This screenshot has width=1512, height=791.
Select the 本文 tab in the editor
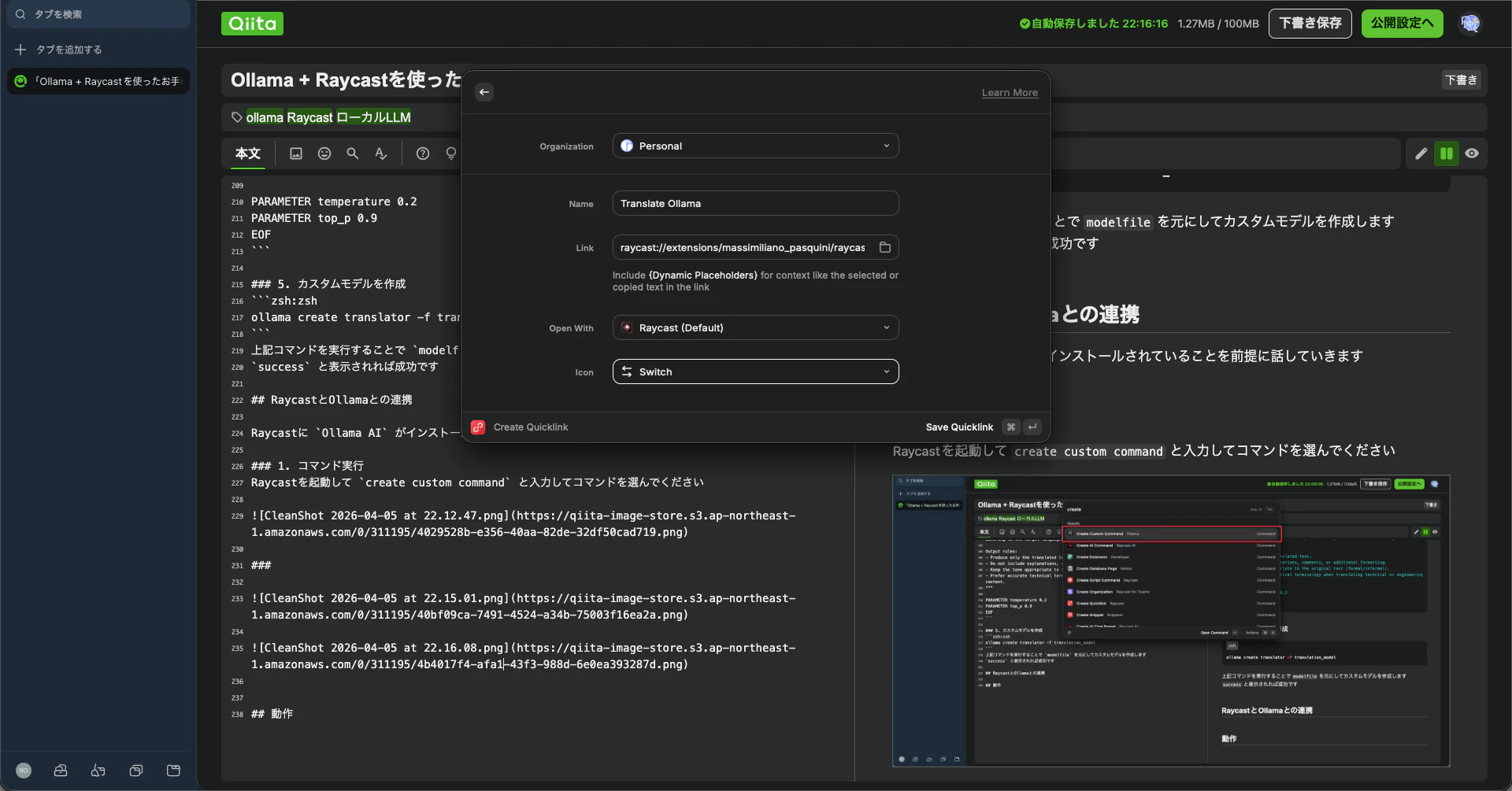tap(248, 153)
